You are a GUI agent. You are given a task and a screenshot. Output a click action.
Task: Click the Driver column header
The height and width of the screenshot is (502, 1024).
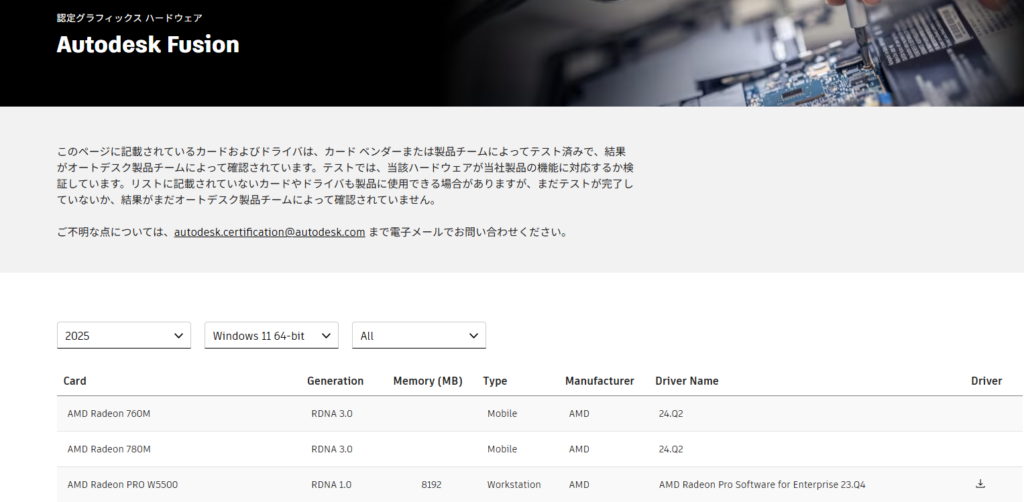point(986,381)
